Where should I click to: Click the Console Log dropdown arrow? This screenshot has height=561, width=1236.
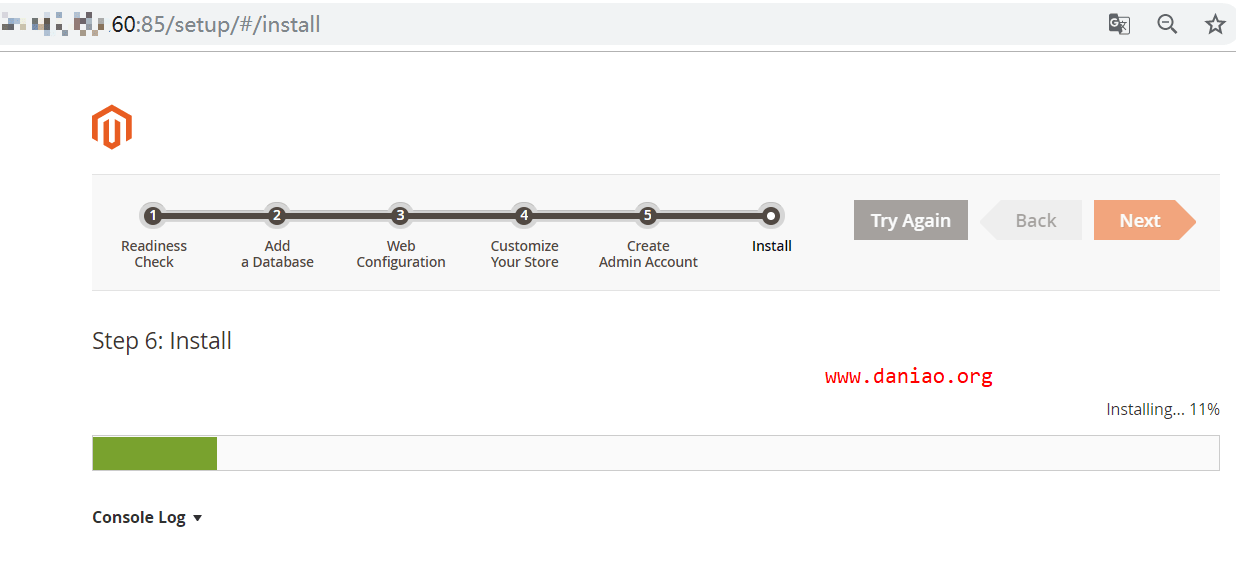coord(197,518)
